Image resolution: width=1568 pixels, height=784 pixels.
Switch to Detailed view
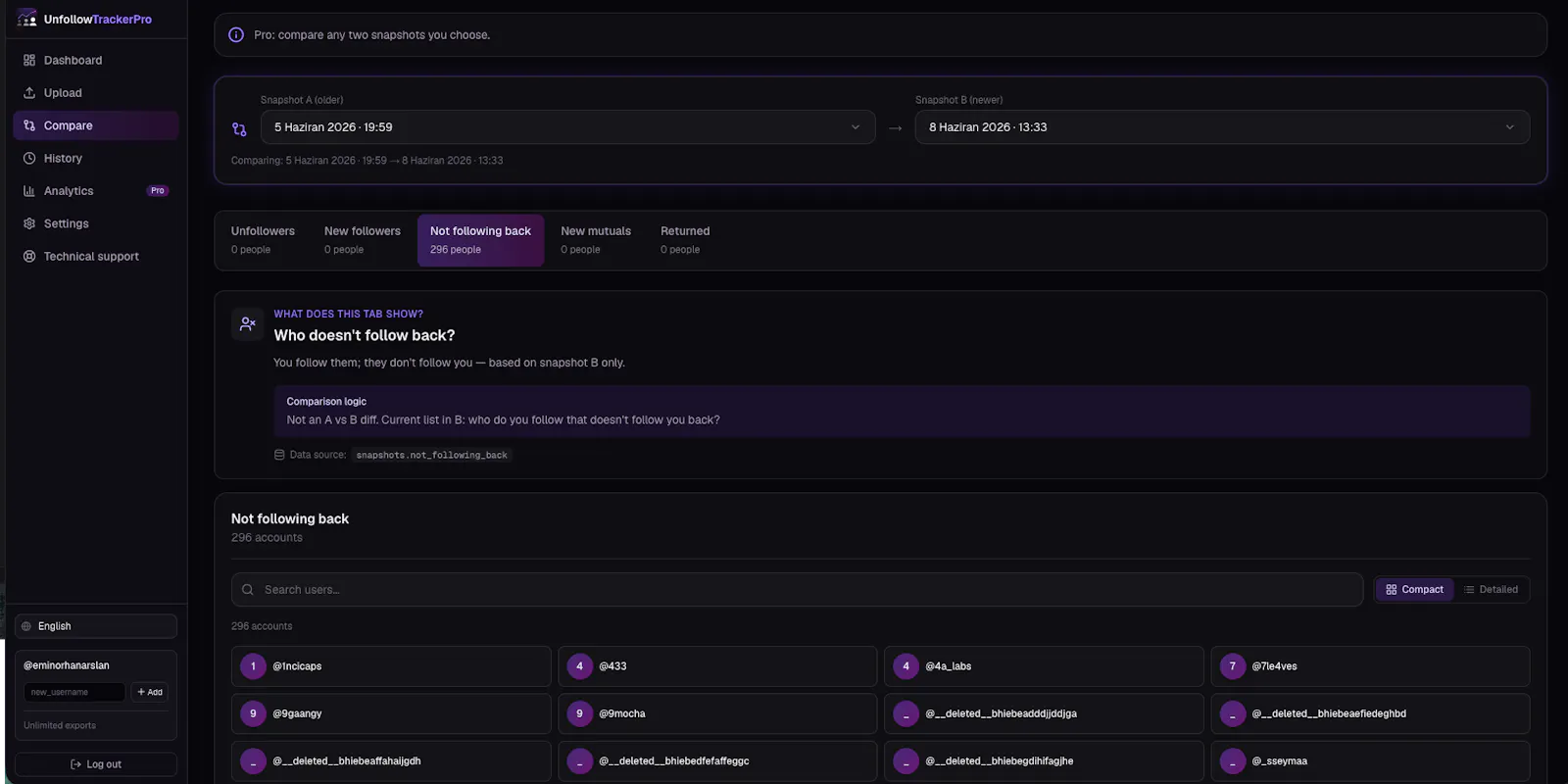tap(1491, 590)
